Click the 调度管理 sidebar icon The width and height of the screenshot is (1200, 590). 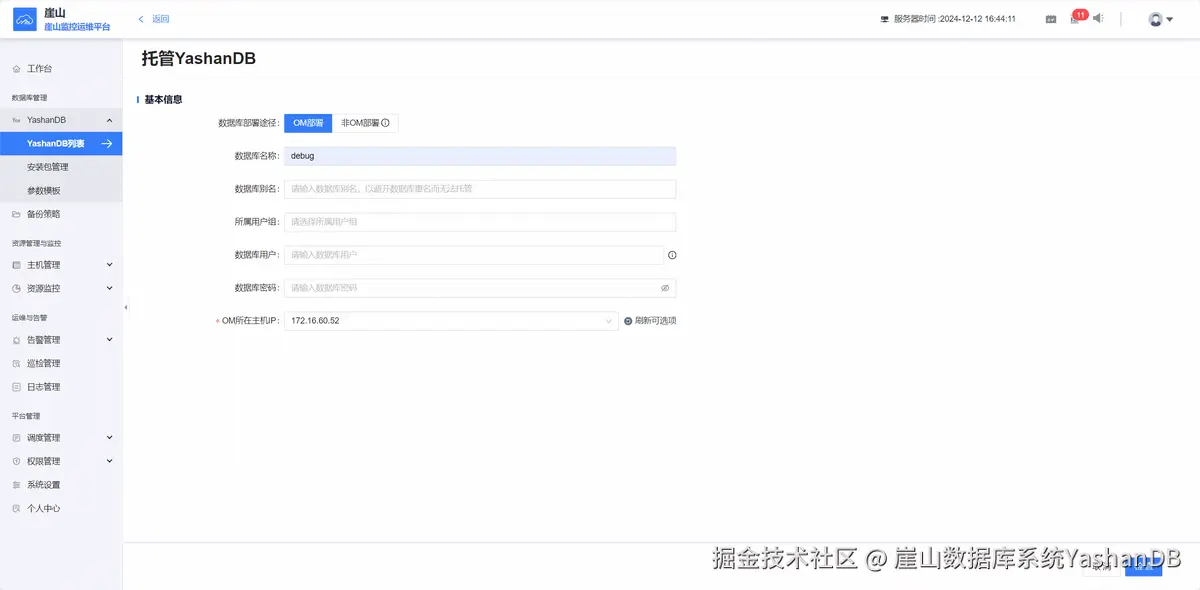(x=16, y=438)
